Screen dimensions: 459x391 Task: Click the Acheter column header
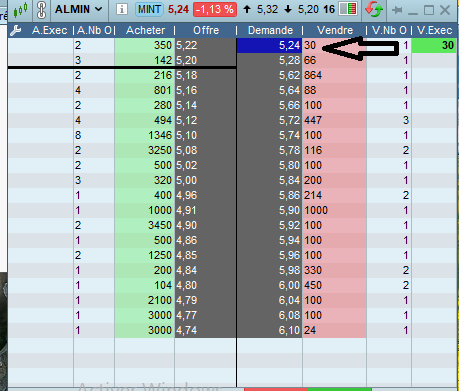pos(146,31)
